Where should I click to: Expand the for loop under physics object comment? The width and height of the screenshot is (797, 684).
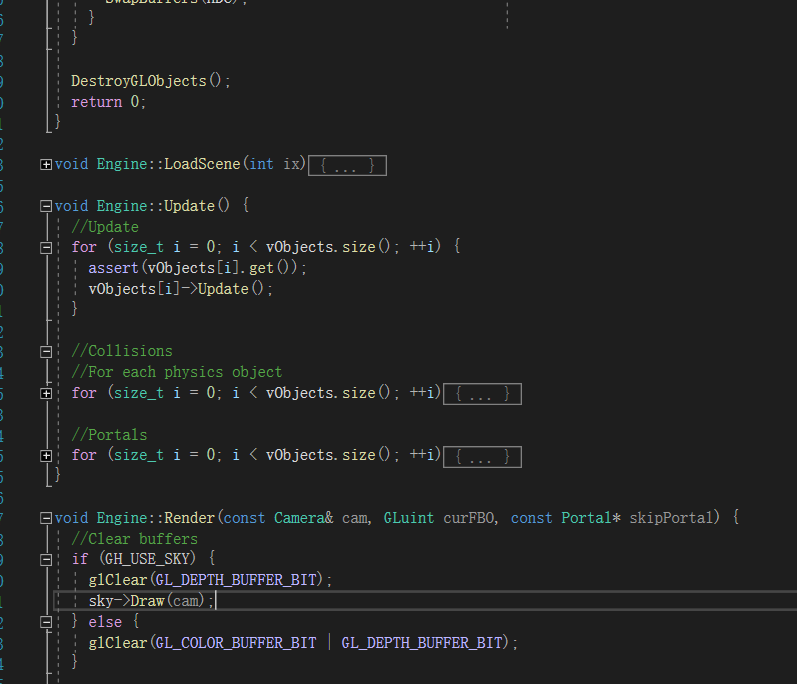click(46, 394)
